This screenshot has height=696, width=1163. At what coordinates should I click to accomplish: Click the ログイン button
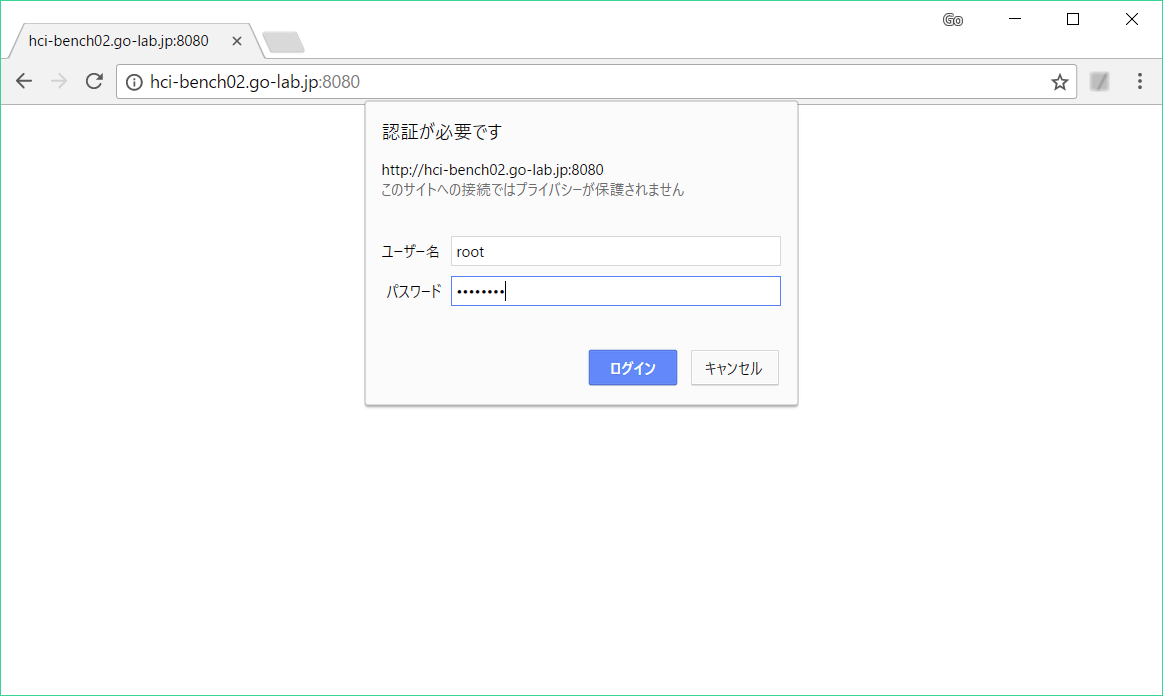[x=633, y=367]
